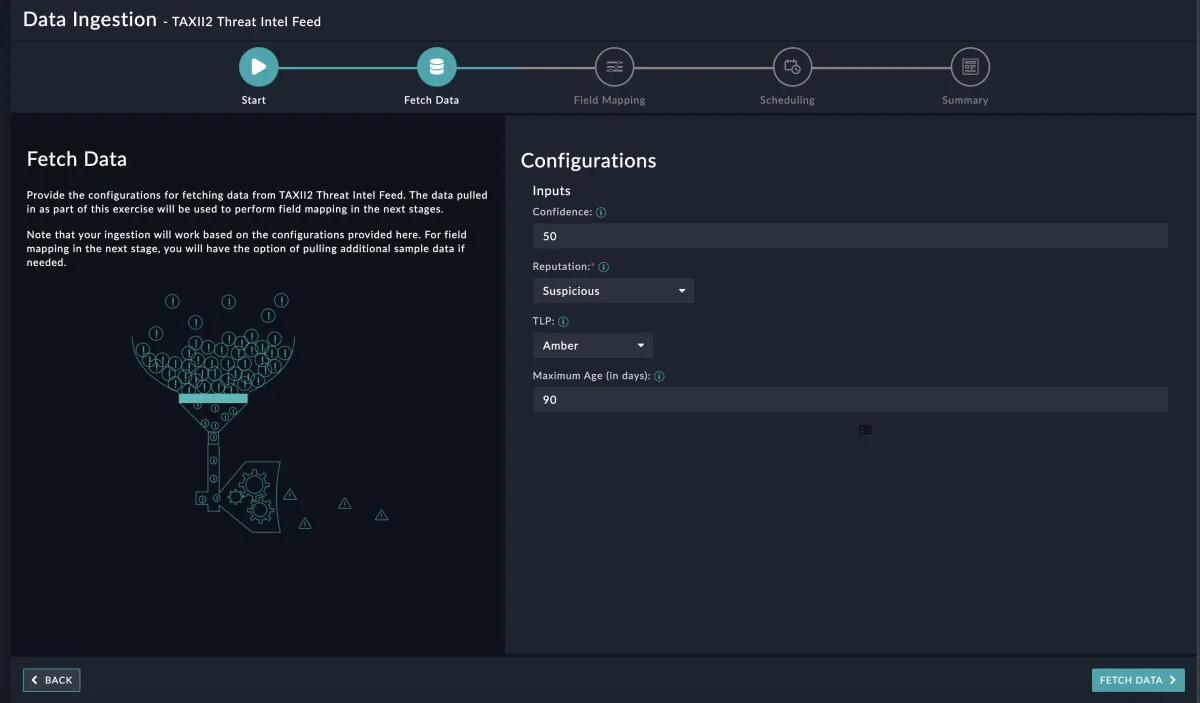
Task: Focus the Maximum Age field with 90
Action: coord(850,399)
